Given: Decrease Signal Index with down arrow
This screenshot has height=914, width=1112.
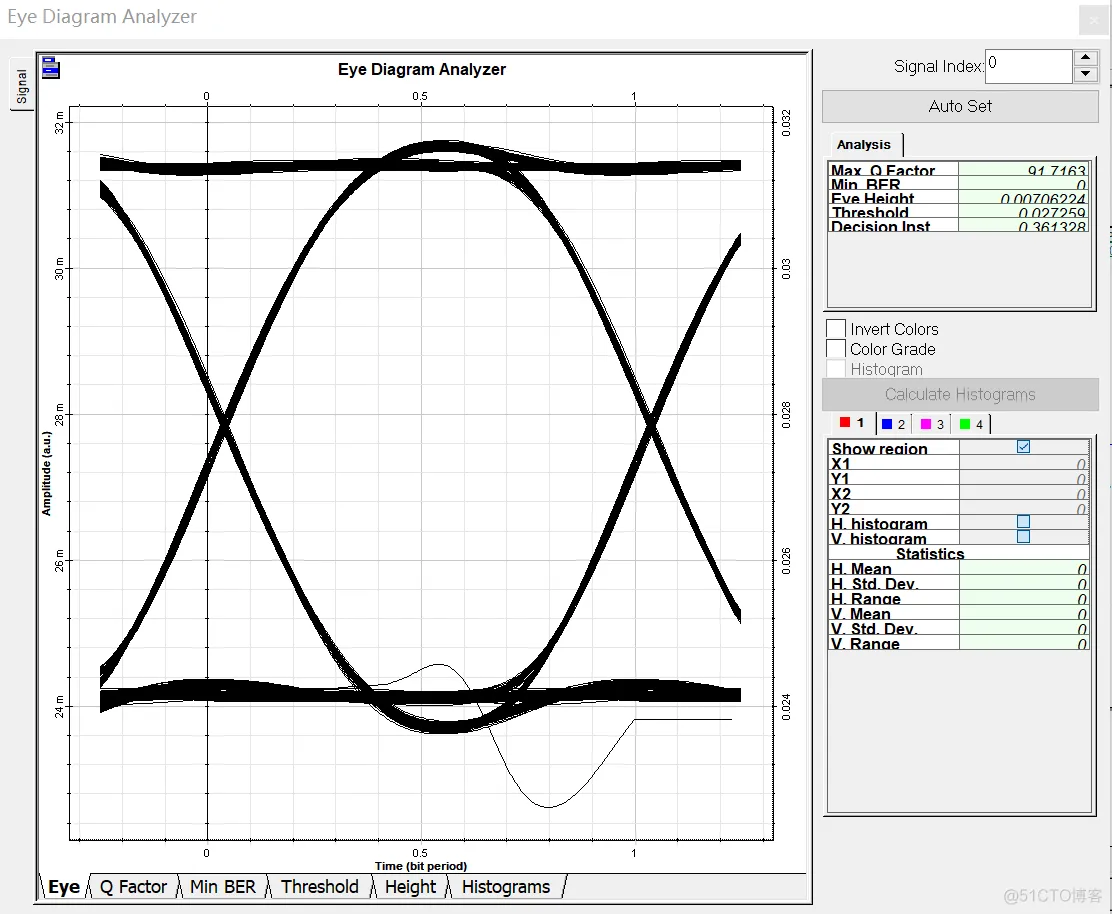Looking at the screenshot, I should pyautogui.click(x=1086, y=74).
